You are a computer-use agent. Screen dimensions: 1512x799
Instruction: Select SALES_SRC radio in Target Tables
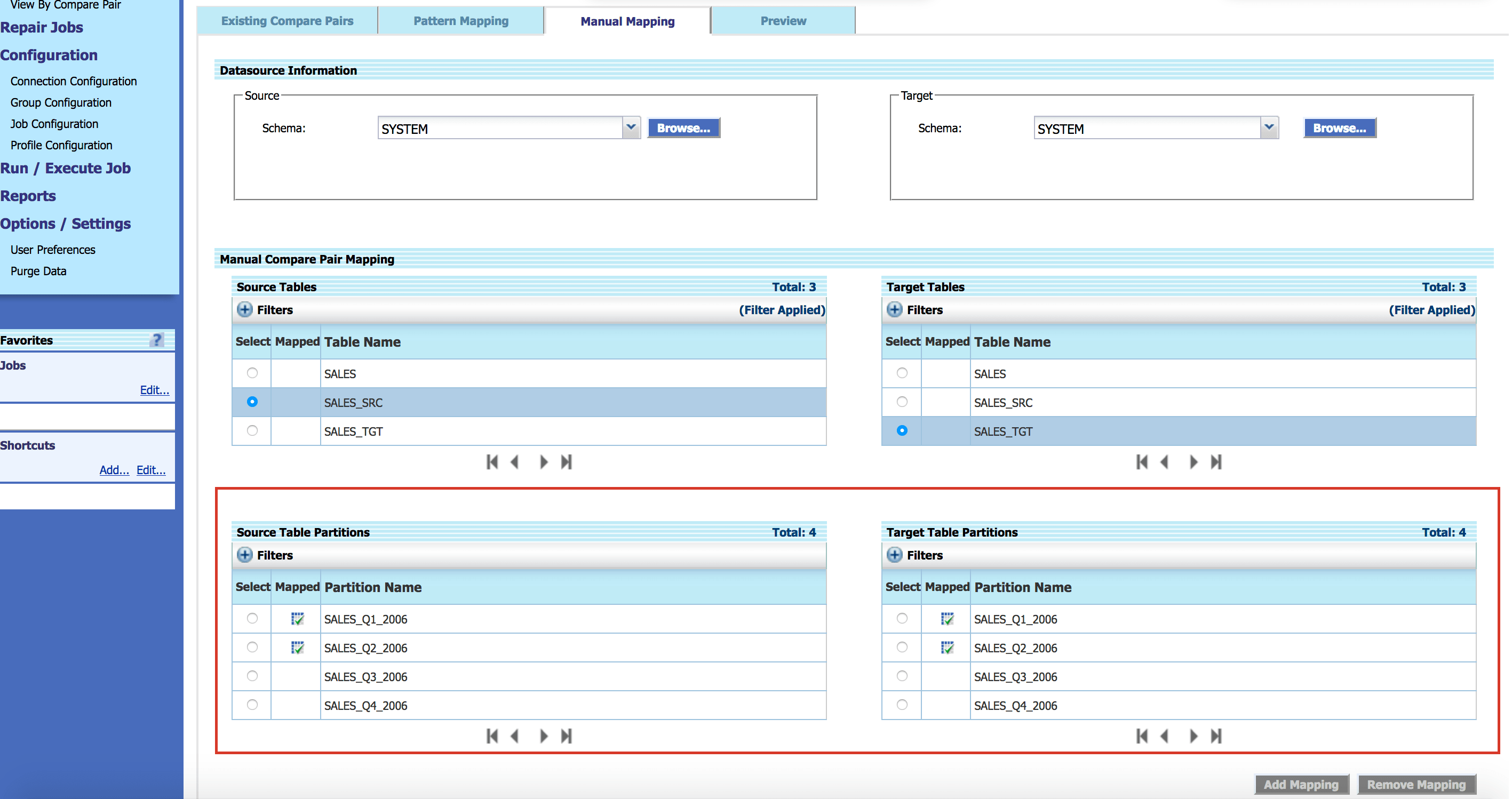tap(902, 402)
